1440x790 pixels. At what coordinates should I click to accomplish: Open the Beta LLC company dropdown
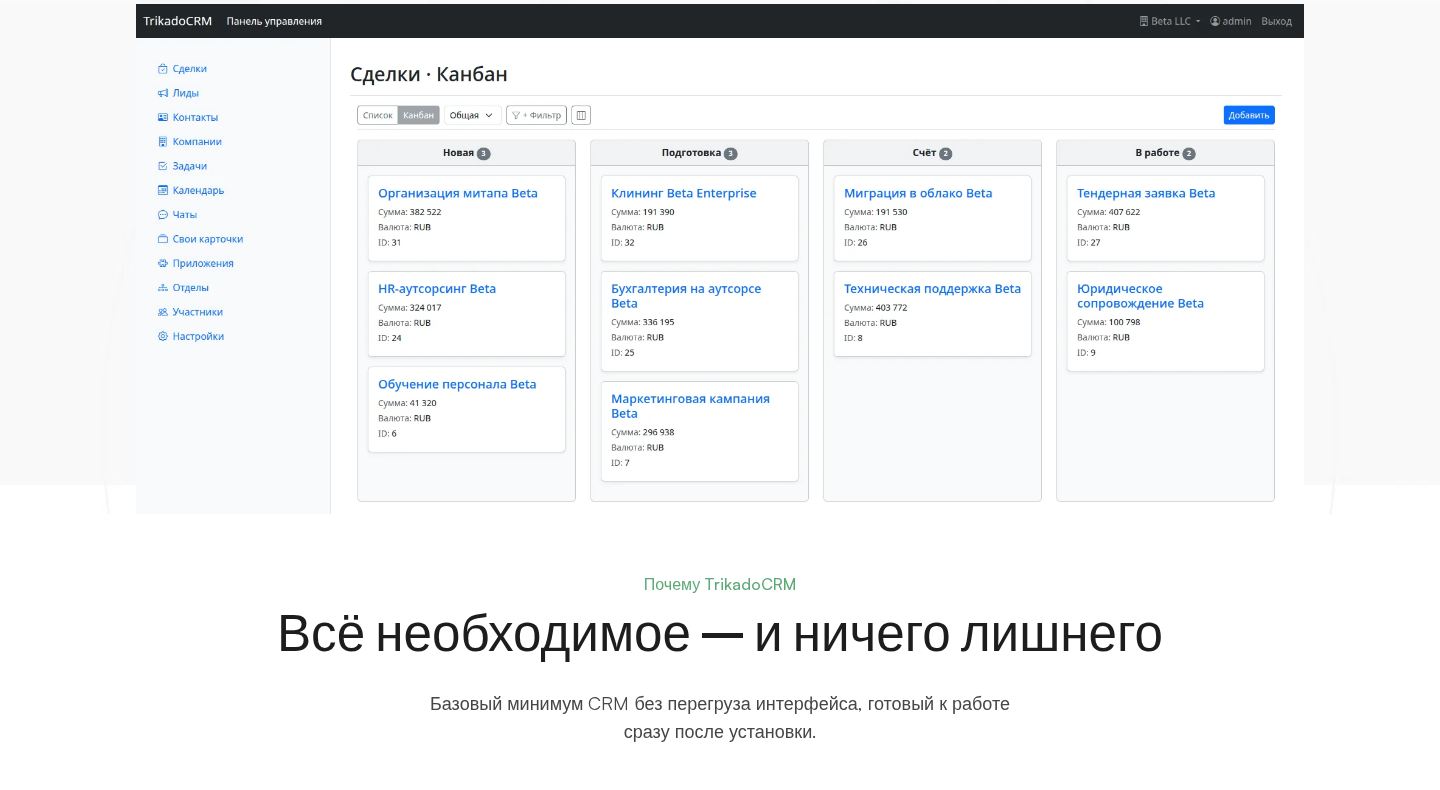[x=1170, y=21]
